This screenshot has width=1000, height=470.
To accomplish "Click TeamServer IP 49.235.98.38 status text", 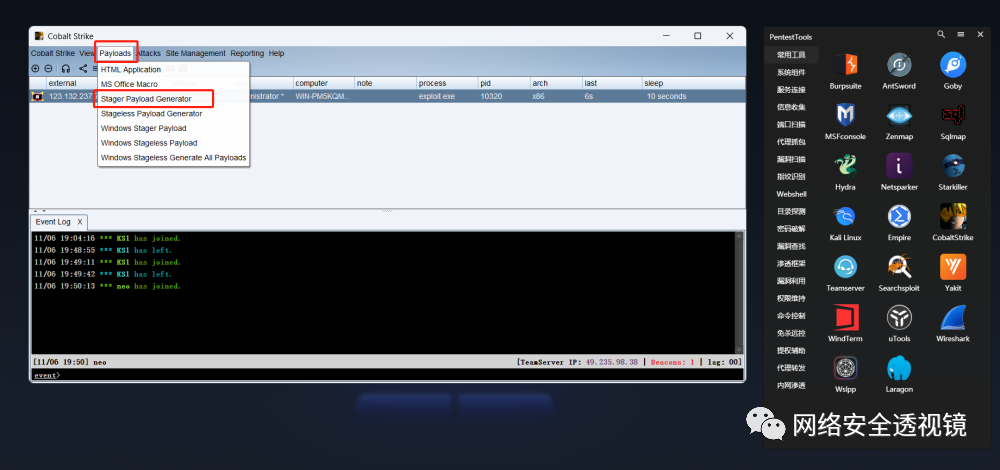I will click(x=577, y=362).
